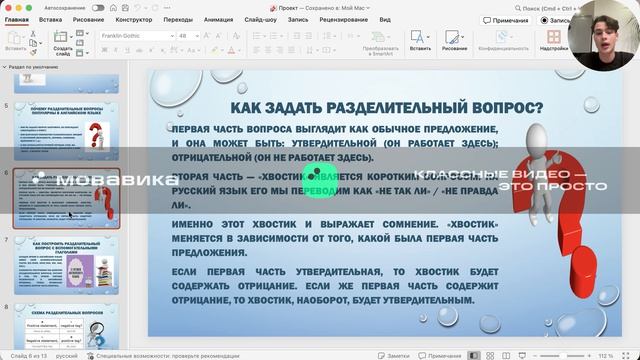
Task: Click the Save icon in title bar
Action: [x=125, y=8]
